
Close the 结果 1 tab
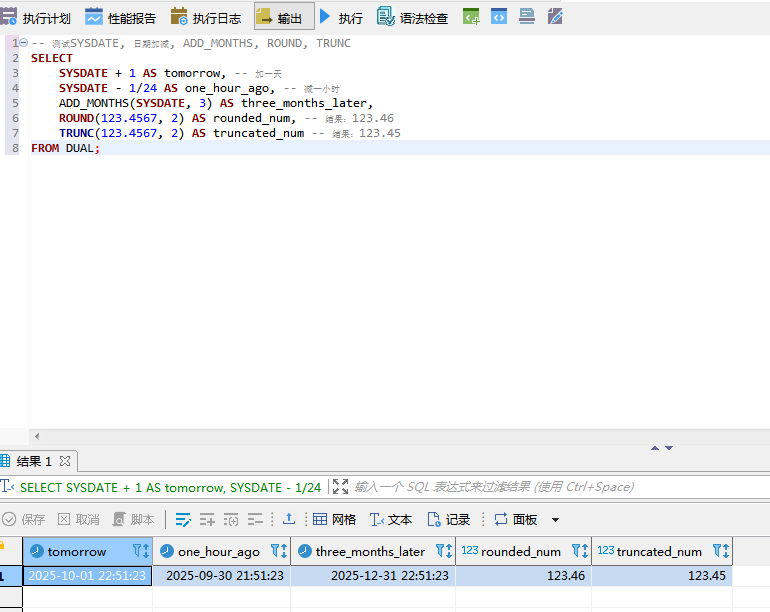[66, 461]
